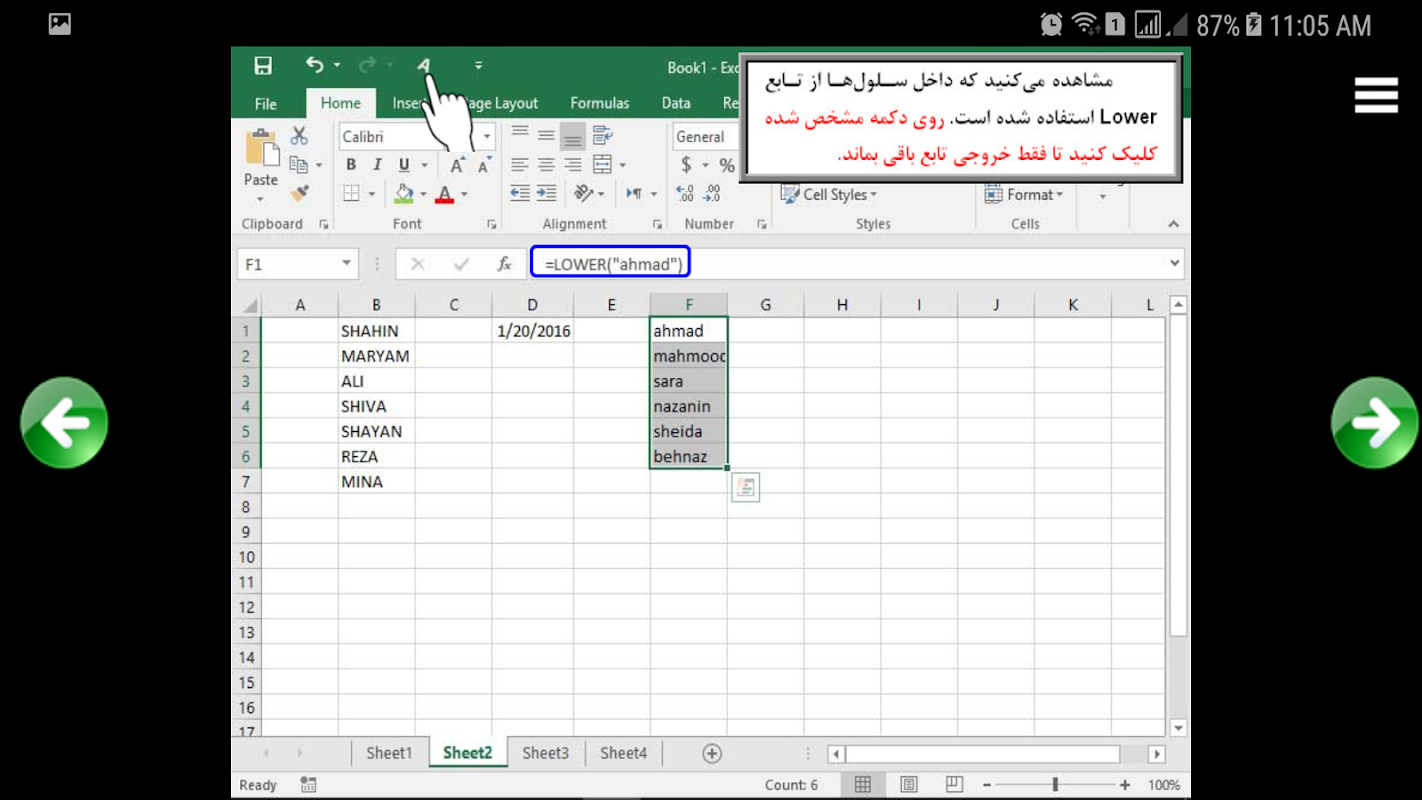The image size is (1422, 800).
Task: Open the Sheet1 tab
Action: click(389, 753)
